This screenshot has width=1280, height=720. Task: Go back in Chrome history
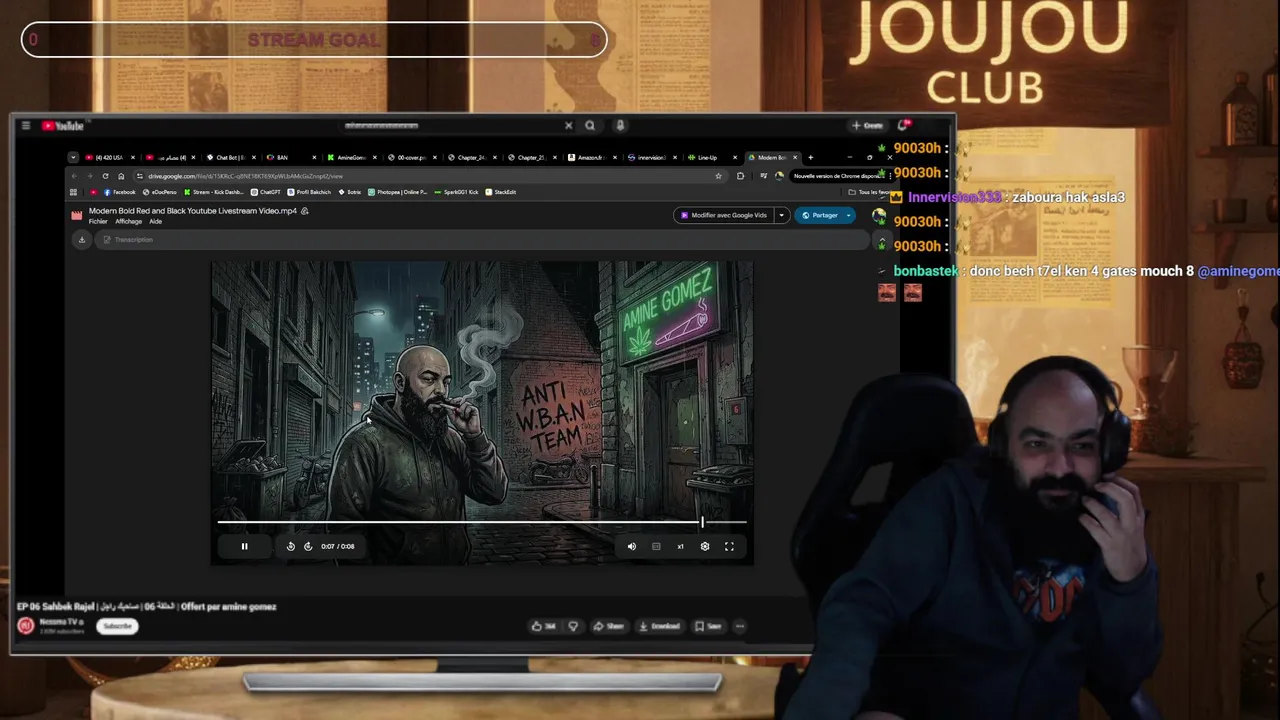(74, 176)
